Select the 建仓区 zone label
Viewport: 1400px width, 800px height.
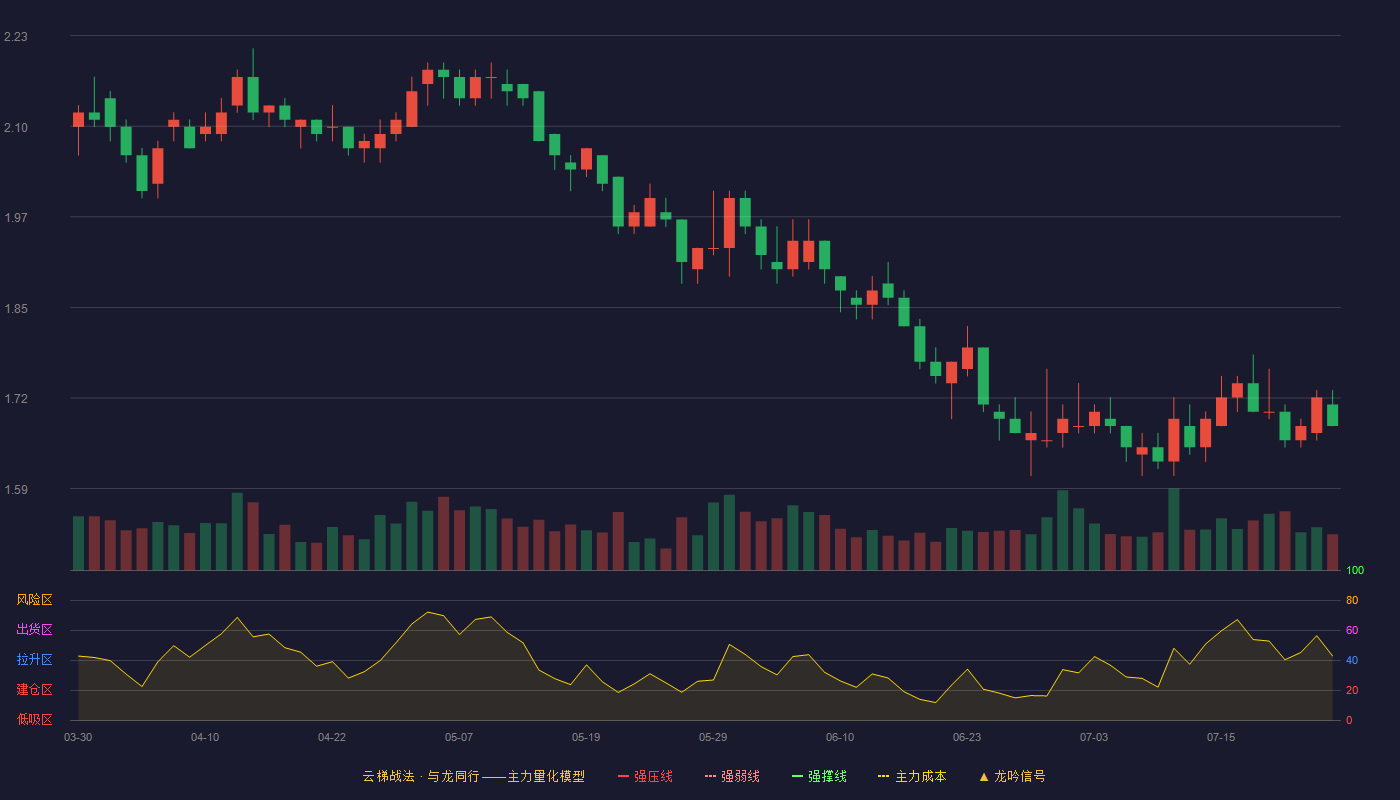(x=34, y=690)
